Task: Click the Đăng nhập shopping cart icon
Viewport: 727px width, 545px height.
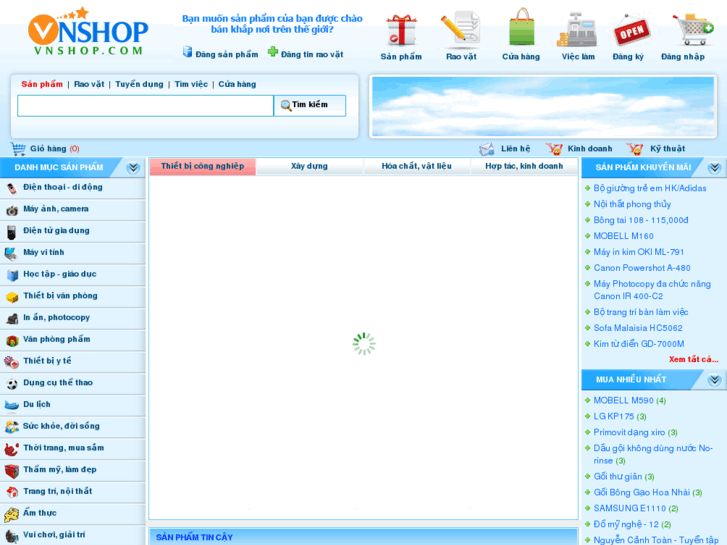Action: 692,29
